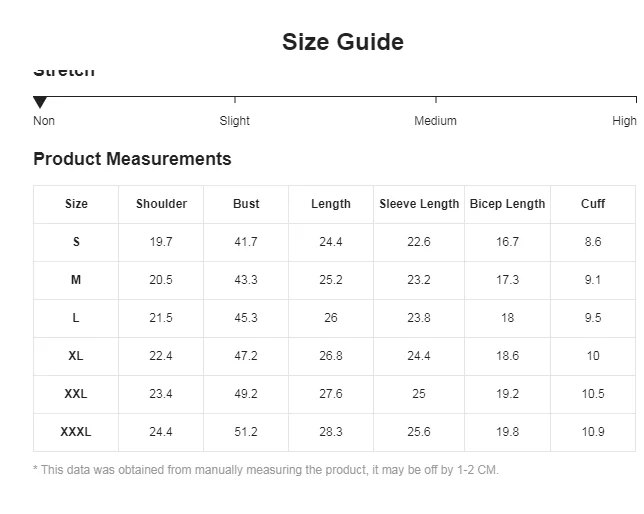
Task: Click the "XXXL" size row label
Action: (x=76, y=432)
